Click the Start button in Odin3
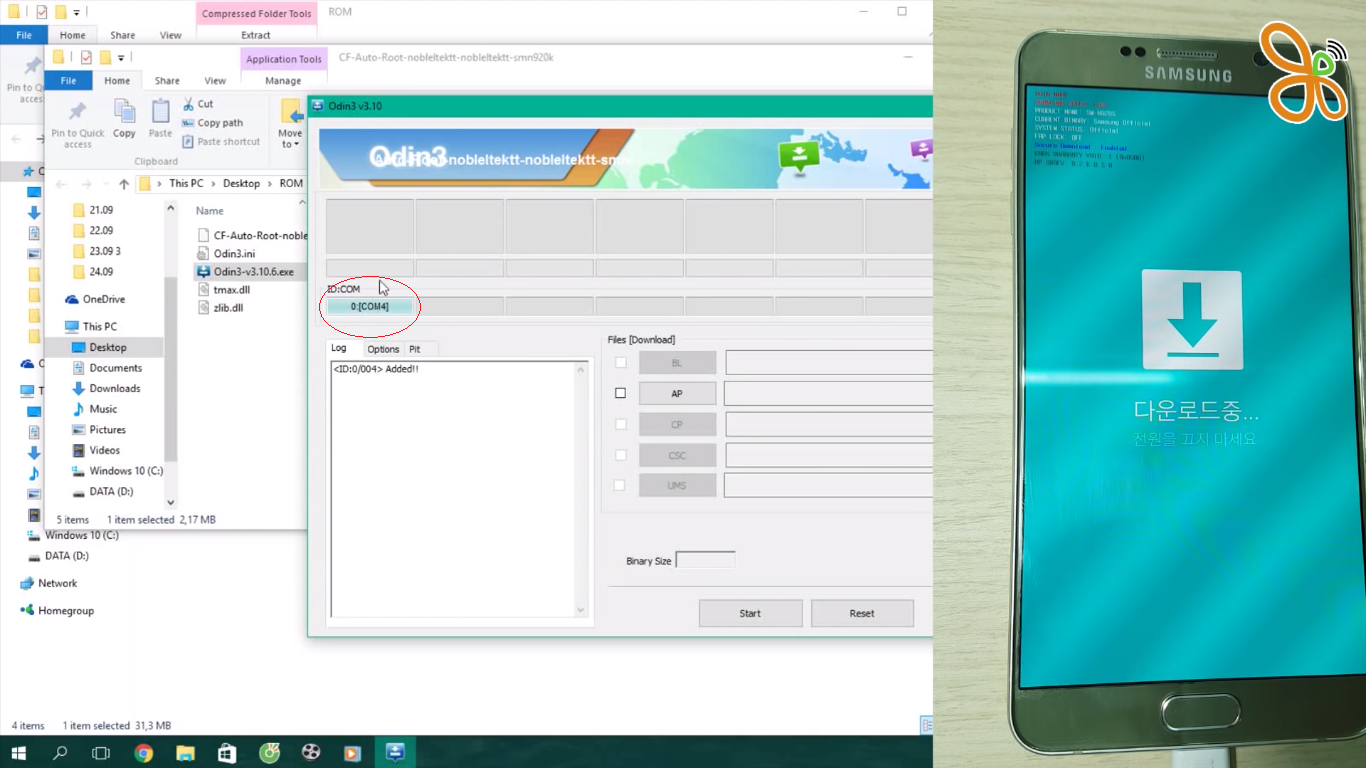The height and width of the screenshot is (768, 1366). coord(750,613)
